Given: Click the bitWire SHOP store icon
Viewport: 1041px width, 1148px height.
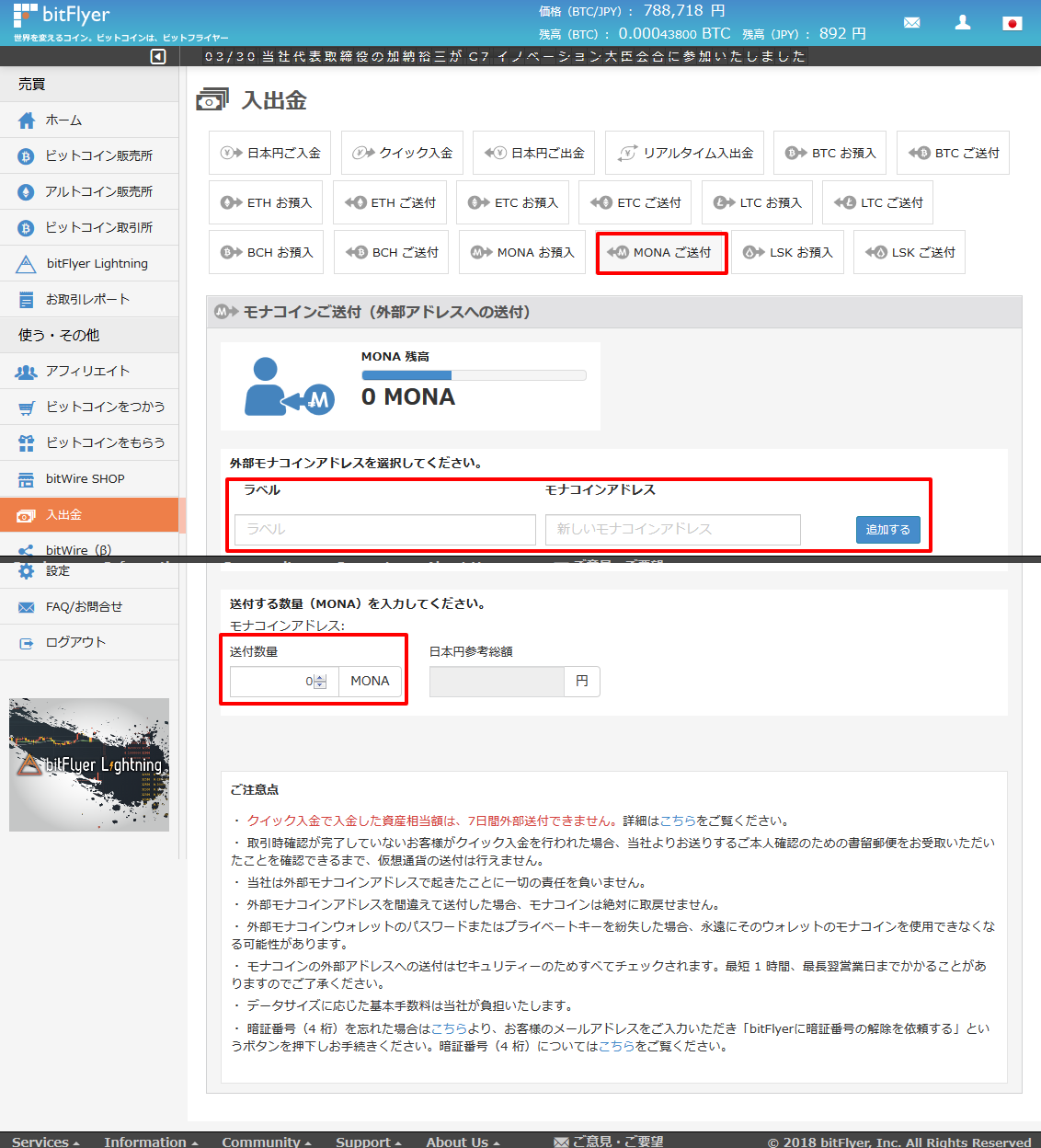Looking at the screenshot, I should [x=27, y=479].
